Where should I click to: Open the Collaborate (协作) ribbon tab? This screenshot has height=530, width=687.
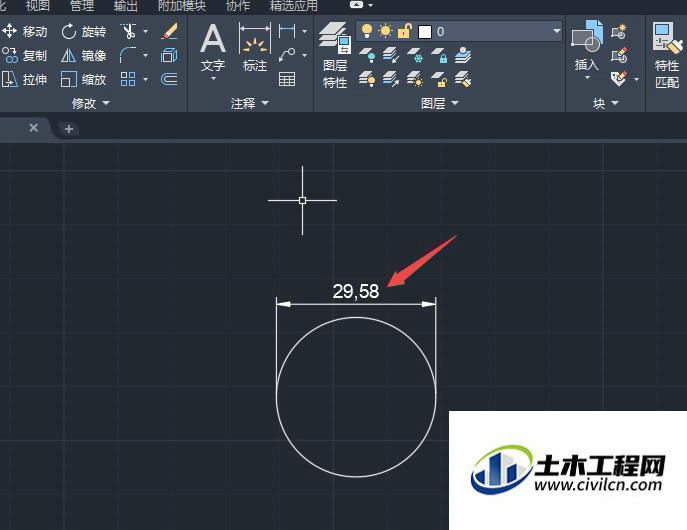tap(238, 6)
